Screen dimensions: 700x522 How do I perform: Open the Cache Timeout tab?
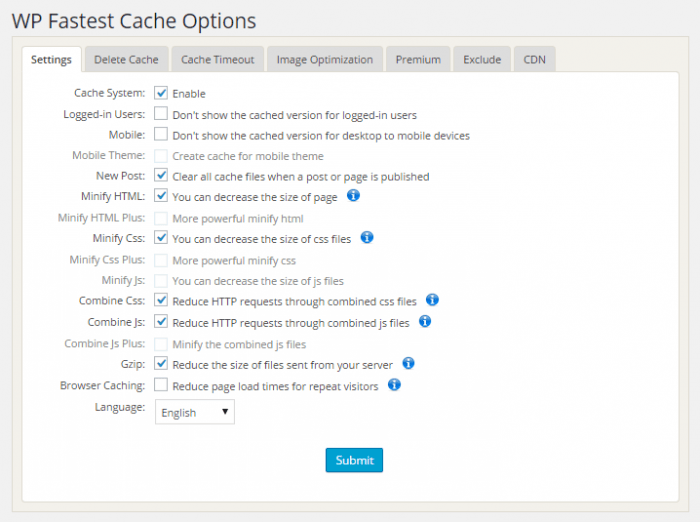point(217,59)
